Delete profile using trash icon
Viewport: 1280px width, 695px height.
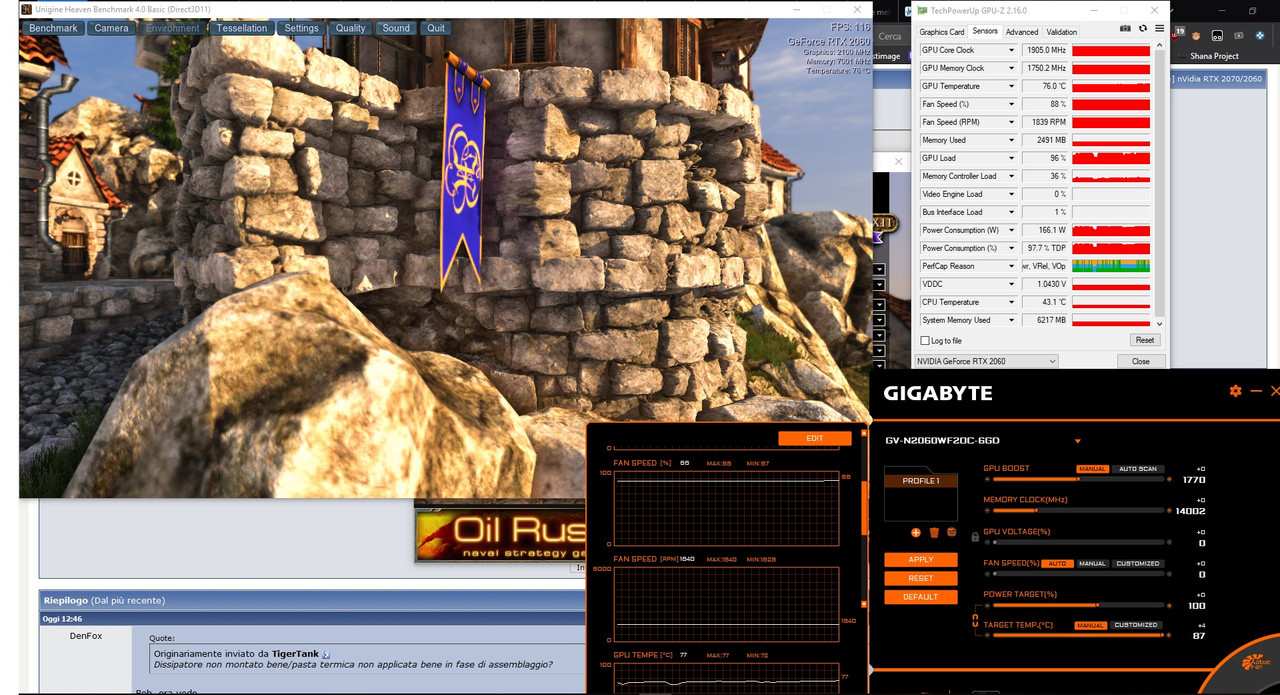pyautogui.click(x=934, y=532)
